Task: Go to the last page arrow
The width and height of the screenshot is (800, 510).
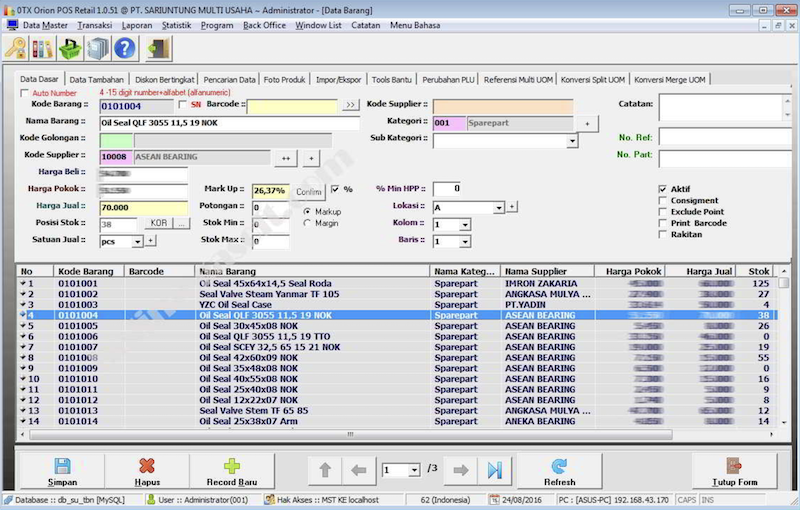Action: pos(495,470)
